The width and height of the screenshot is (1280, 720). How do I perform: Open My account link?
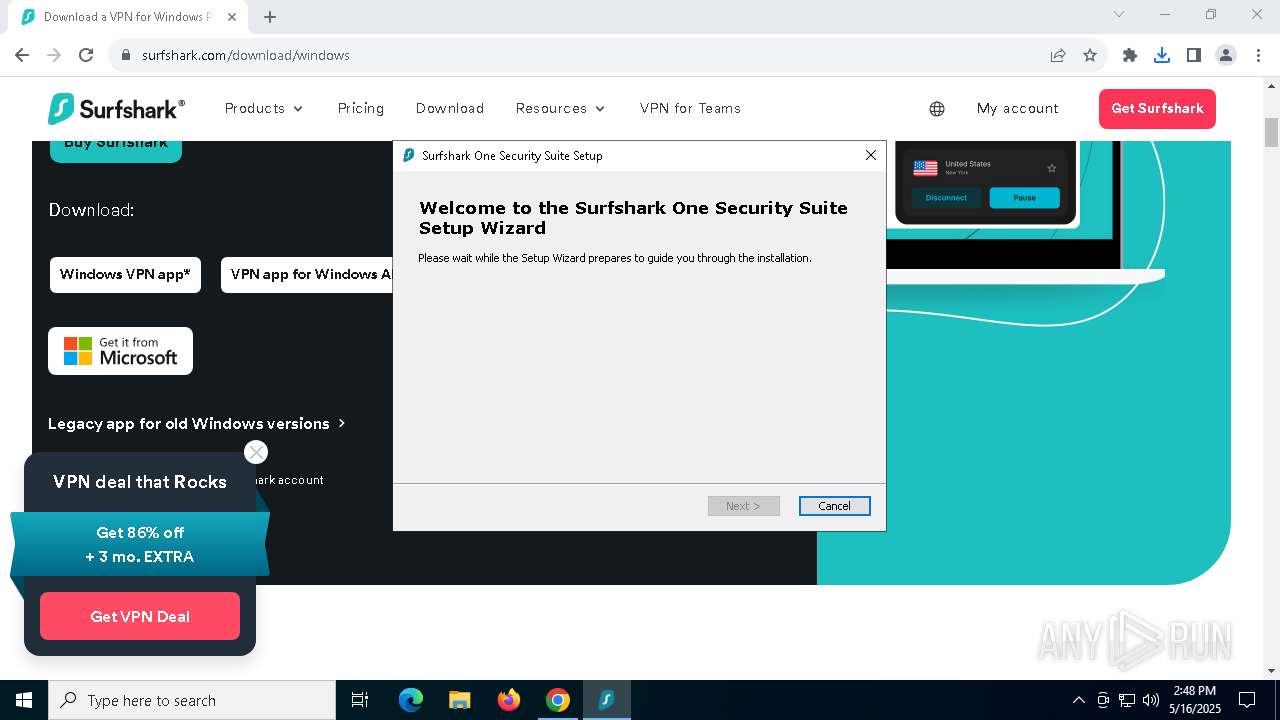(x=1018, y=108)
